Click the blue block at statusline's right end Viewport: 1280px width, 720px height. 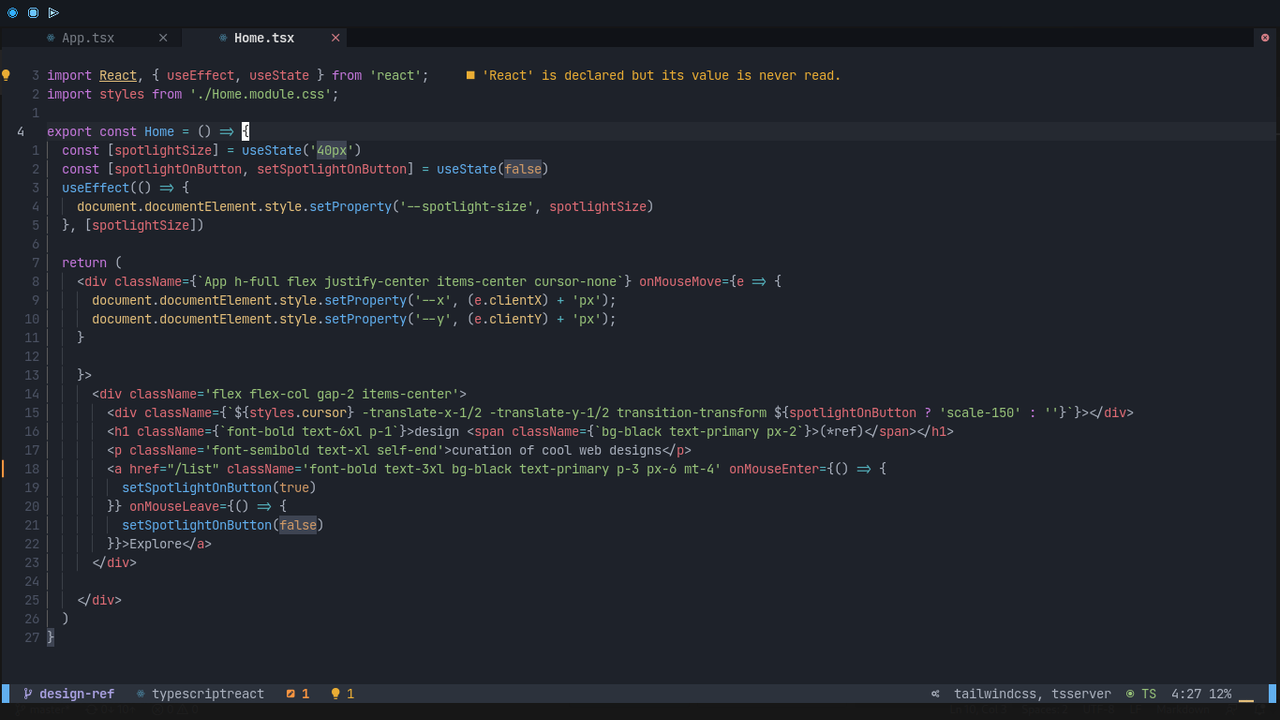(1273, 693)
